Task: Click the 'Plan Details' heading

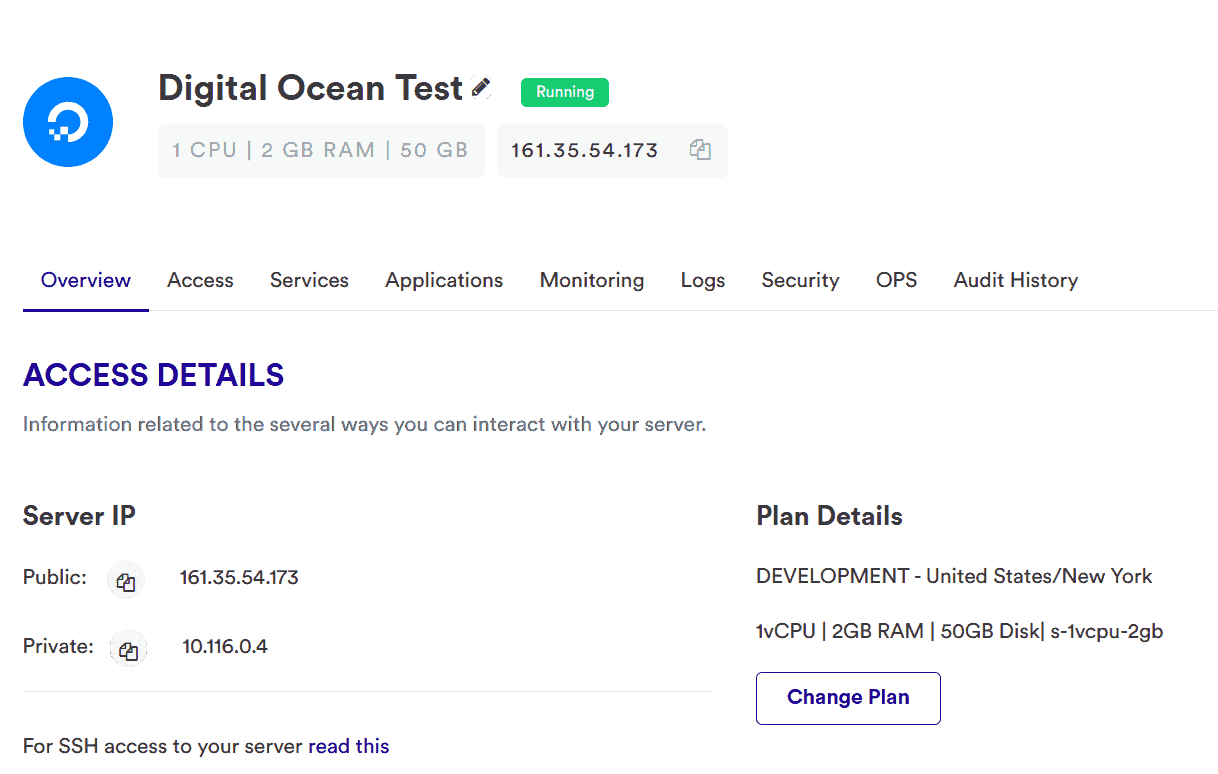Action: tap(829, 516)
